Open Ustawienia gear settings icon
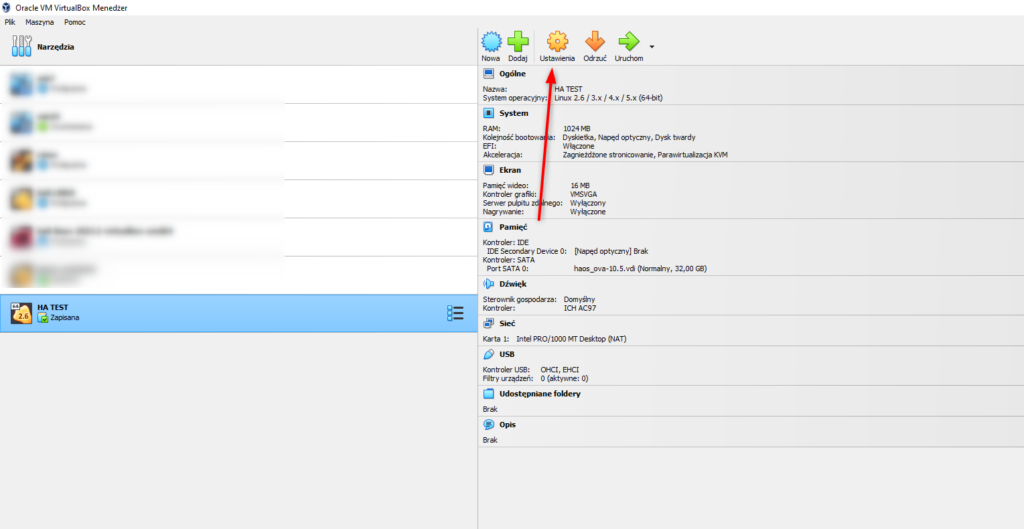Screen dimensions: 1024x529 point(557,42)
